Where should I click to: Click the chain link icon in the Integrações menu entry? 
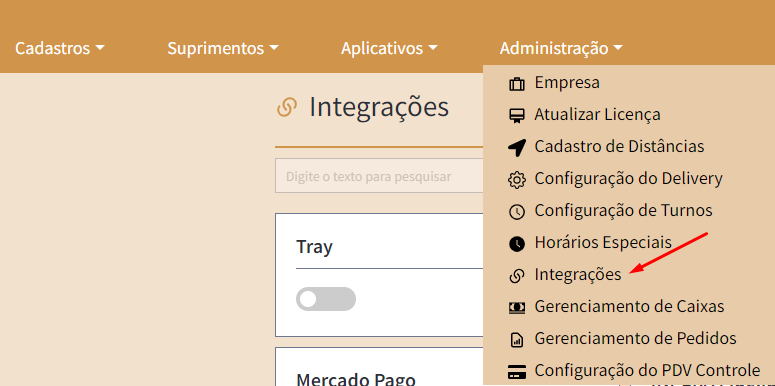pyautogui.click(x=517, y=276)
